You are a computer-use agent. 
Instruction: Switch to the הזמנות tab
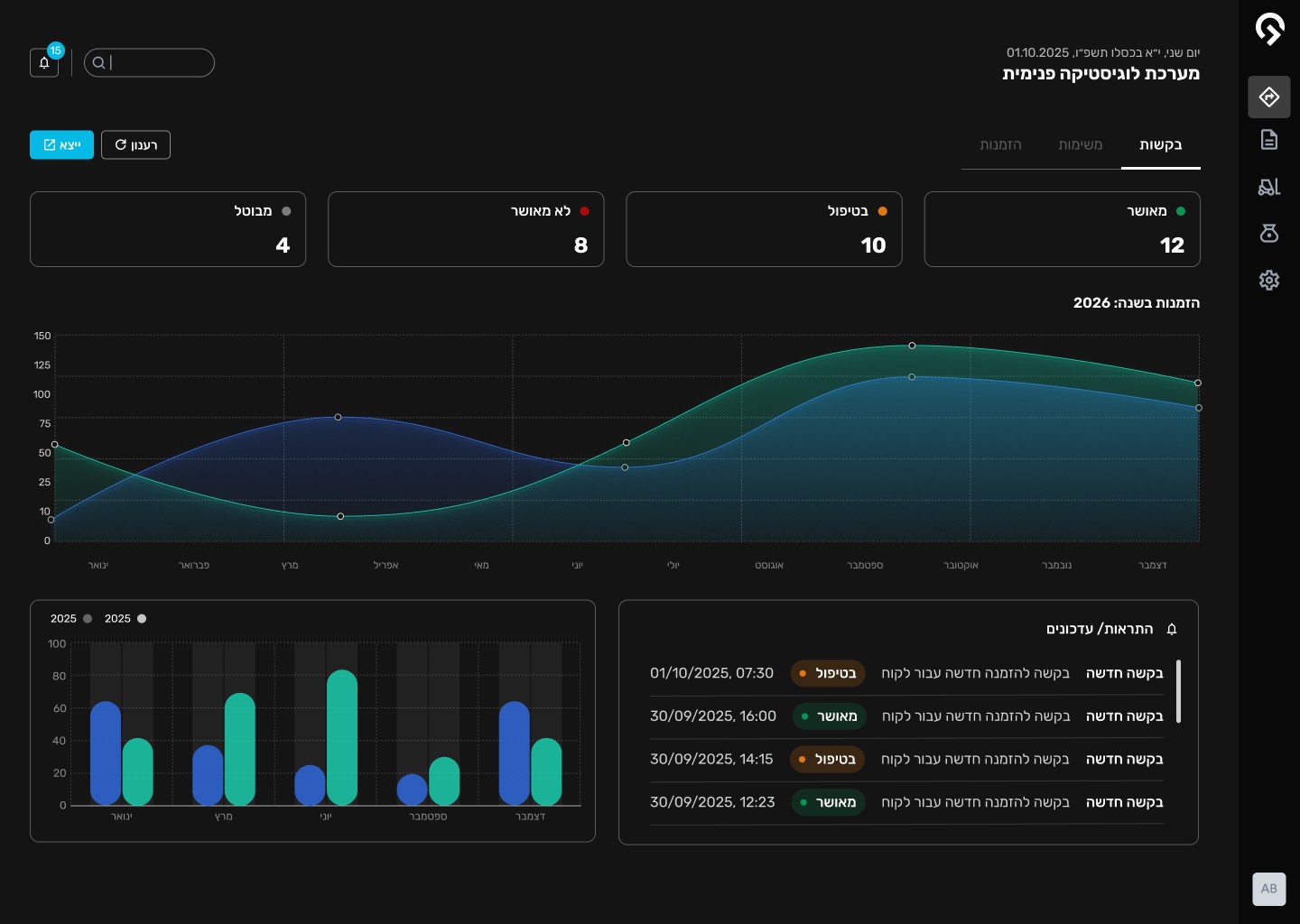[1001, 144]
